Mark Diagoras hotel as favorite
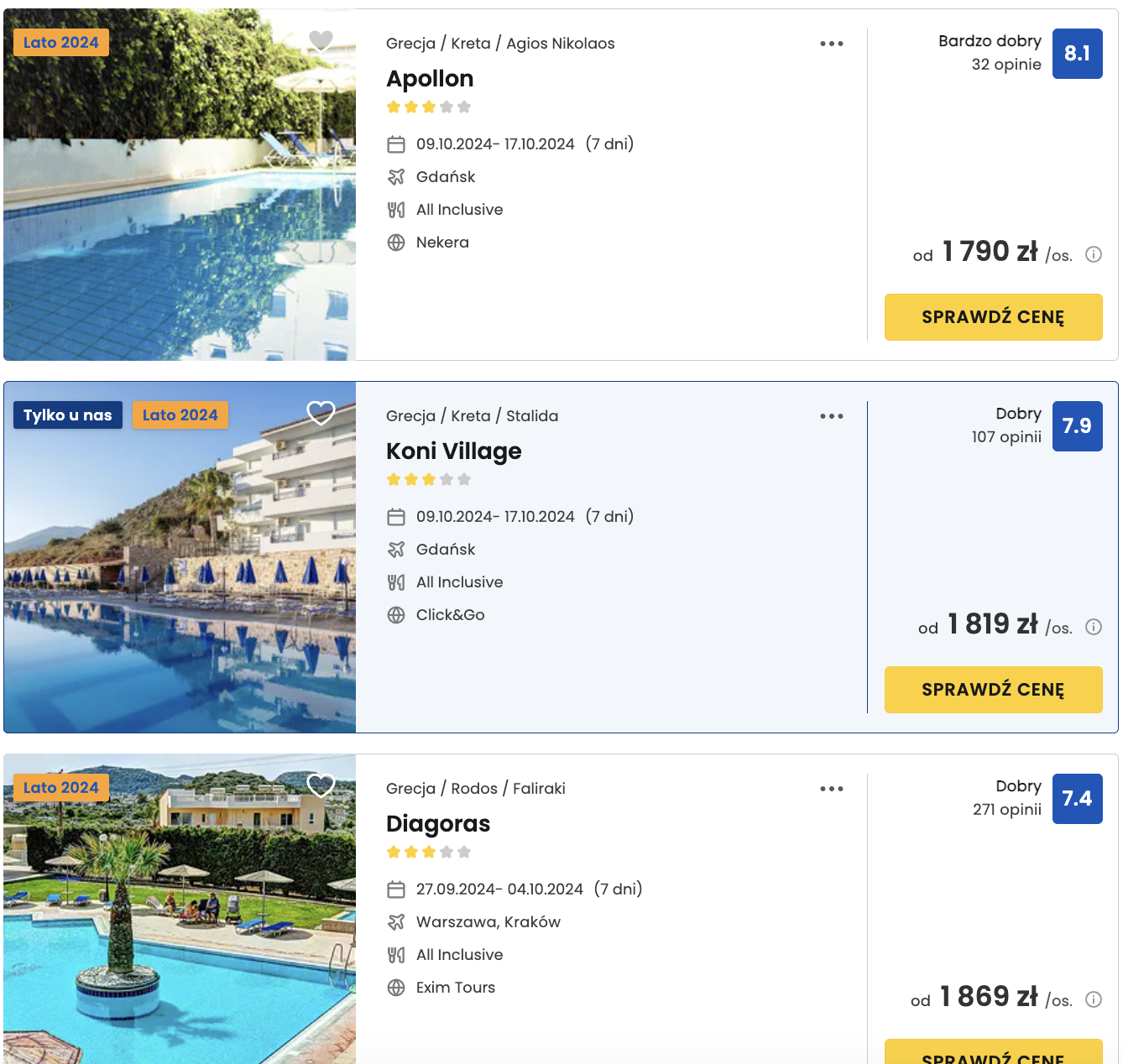Viewport: 1123px width, 1064px height. (321, 785)
